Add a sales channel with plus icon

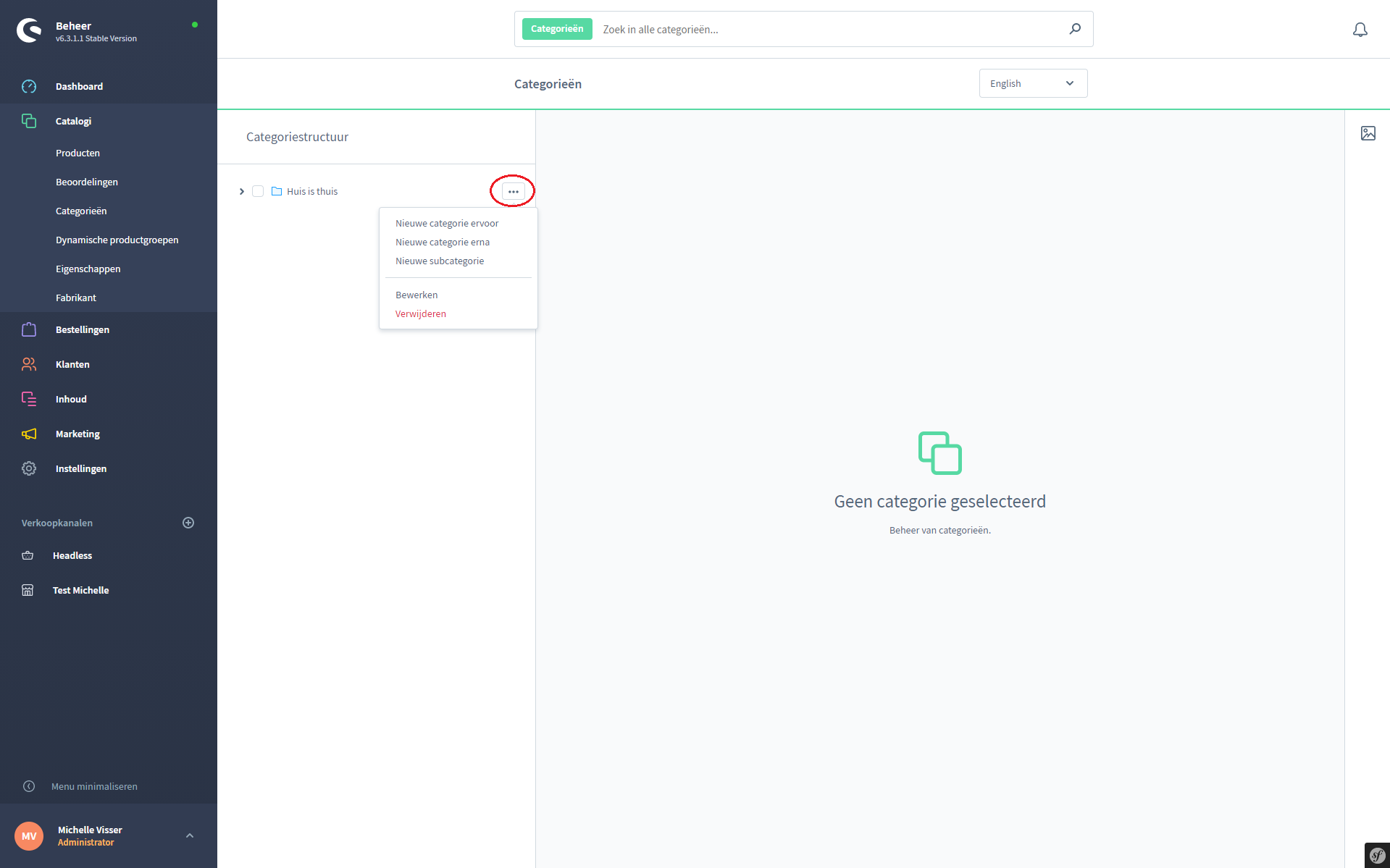(188, 523)
